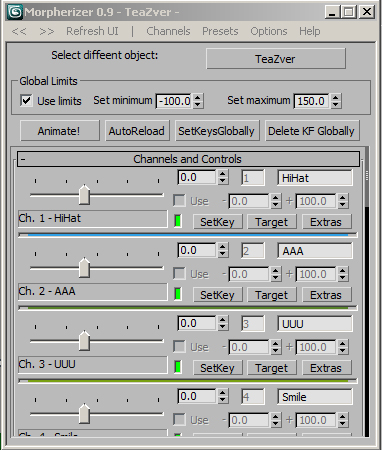
Task: Click the blue color bar under HiHat channel
Action: pyautogui.click(x=188, y=235)
